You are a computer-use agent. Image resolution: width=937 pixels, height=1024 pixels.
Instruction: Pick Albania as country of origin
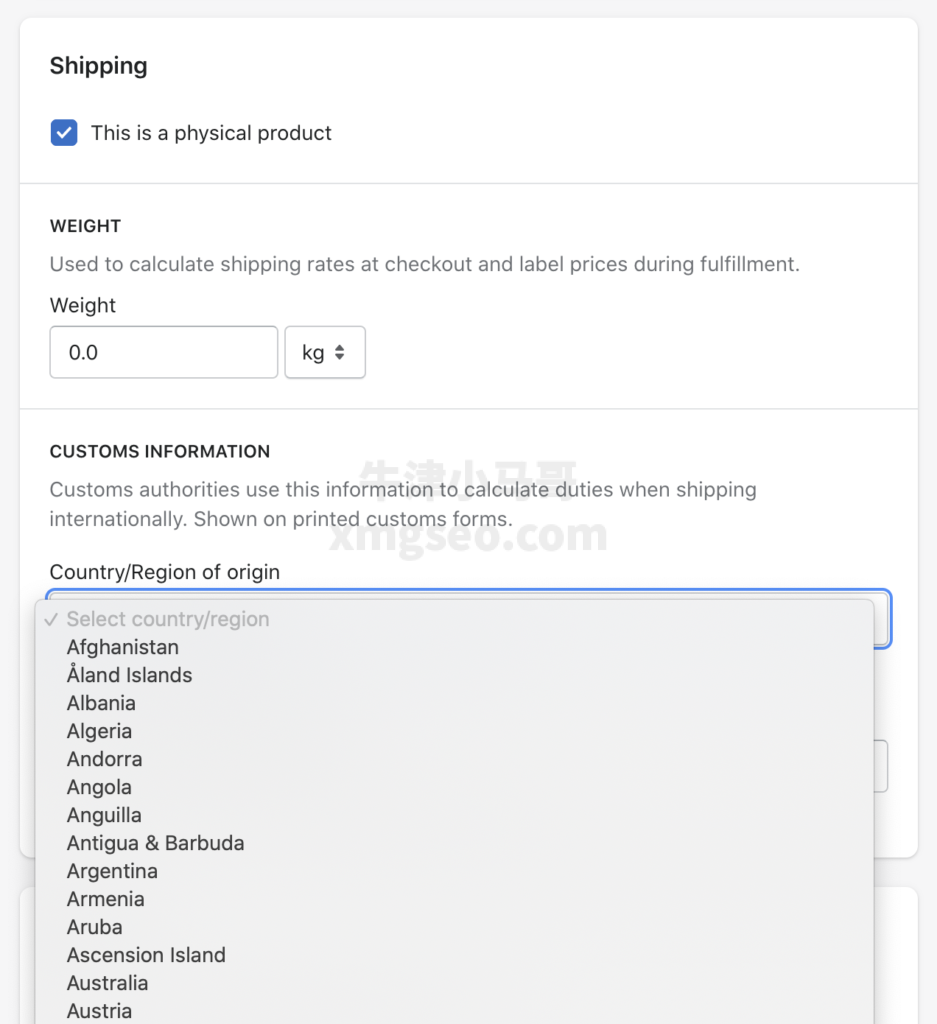tap(454, 703)
